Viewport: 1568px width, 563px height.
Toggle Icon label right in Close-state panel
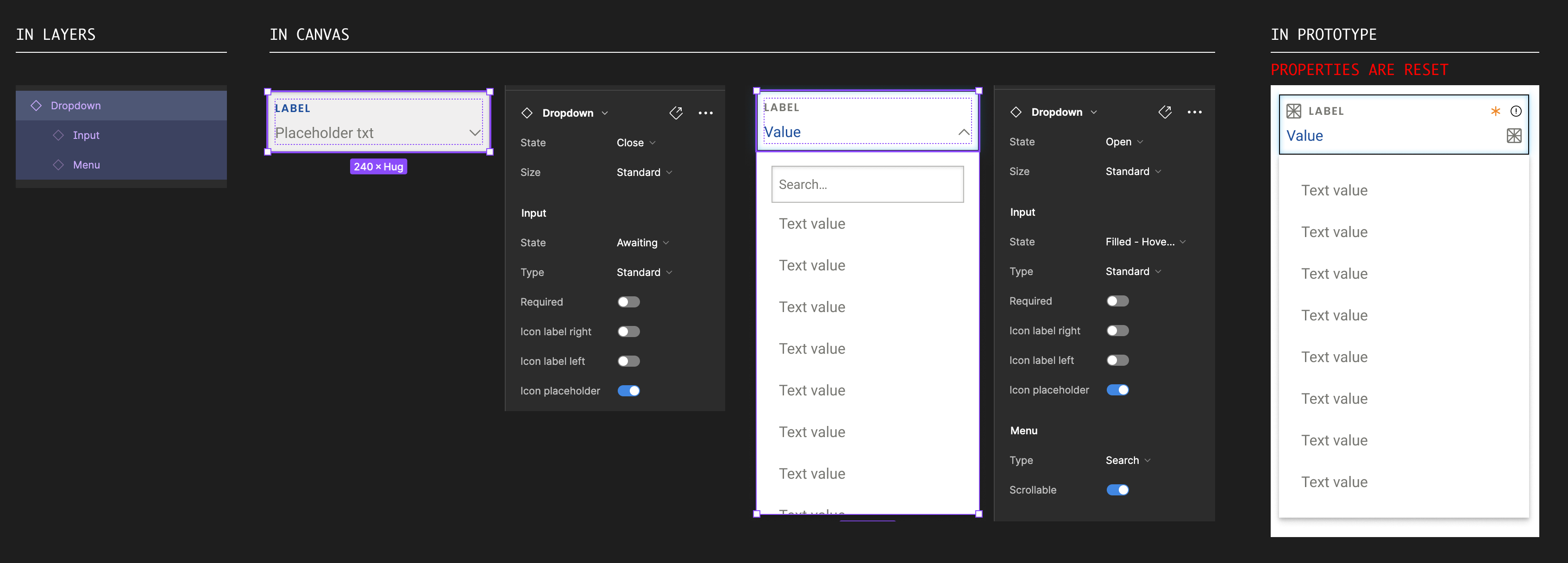(x=629, y=332)
